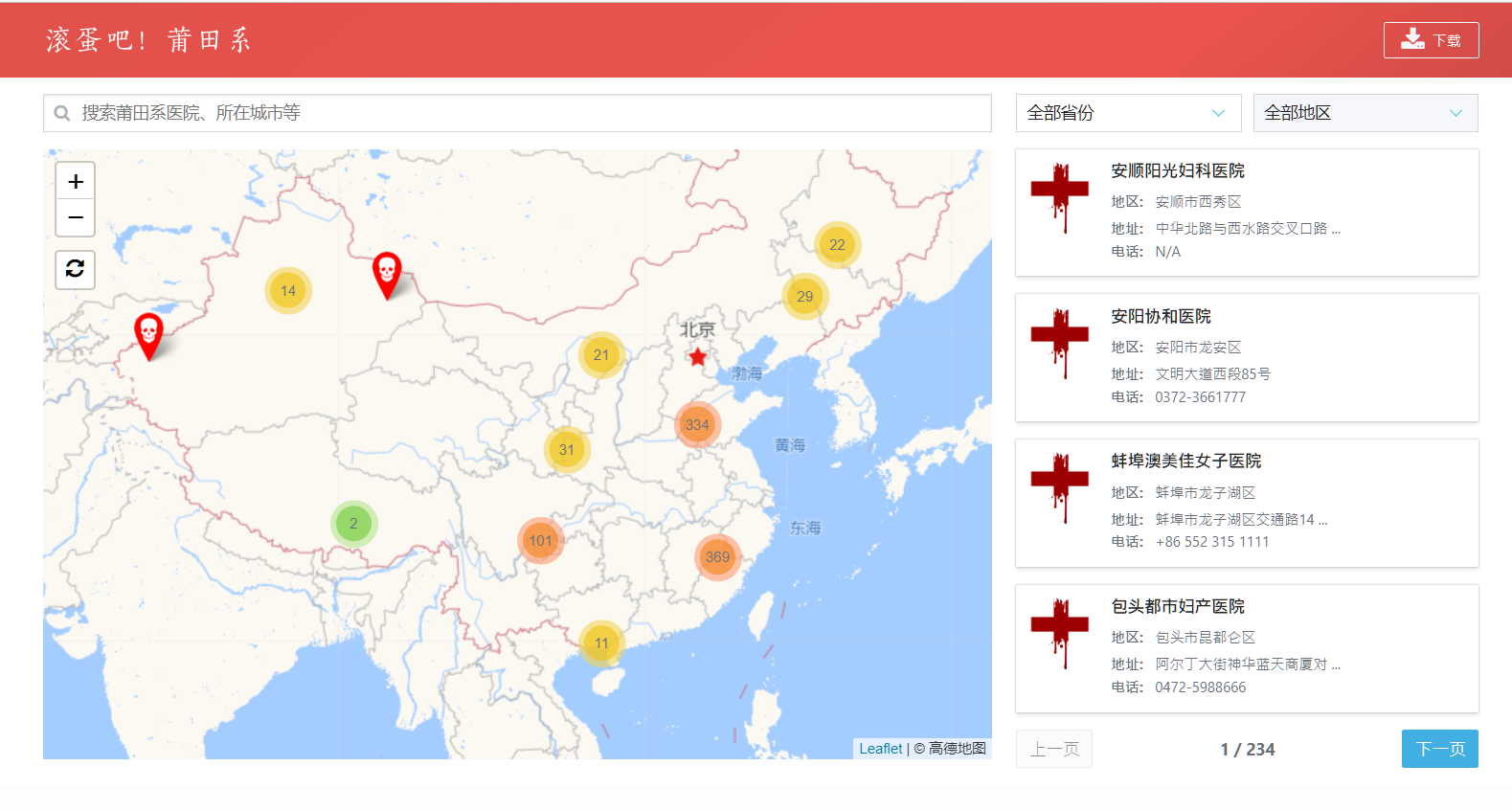Click phone number +86 552 315 1111
Viewport: 1512px width, 811px height.
(x=1212, y=542)
